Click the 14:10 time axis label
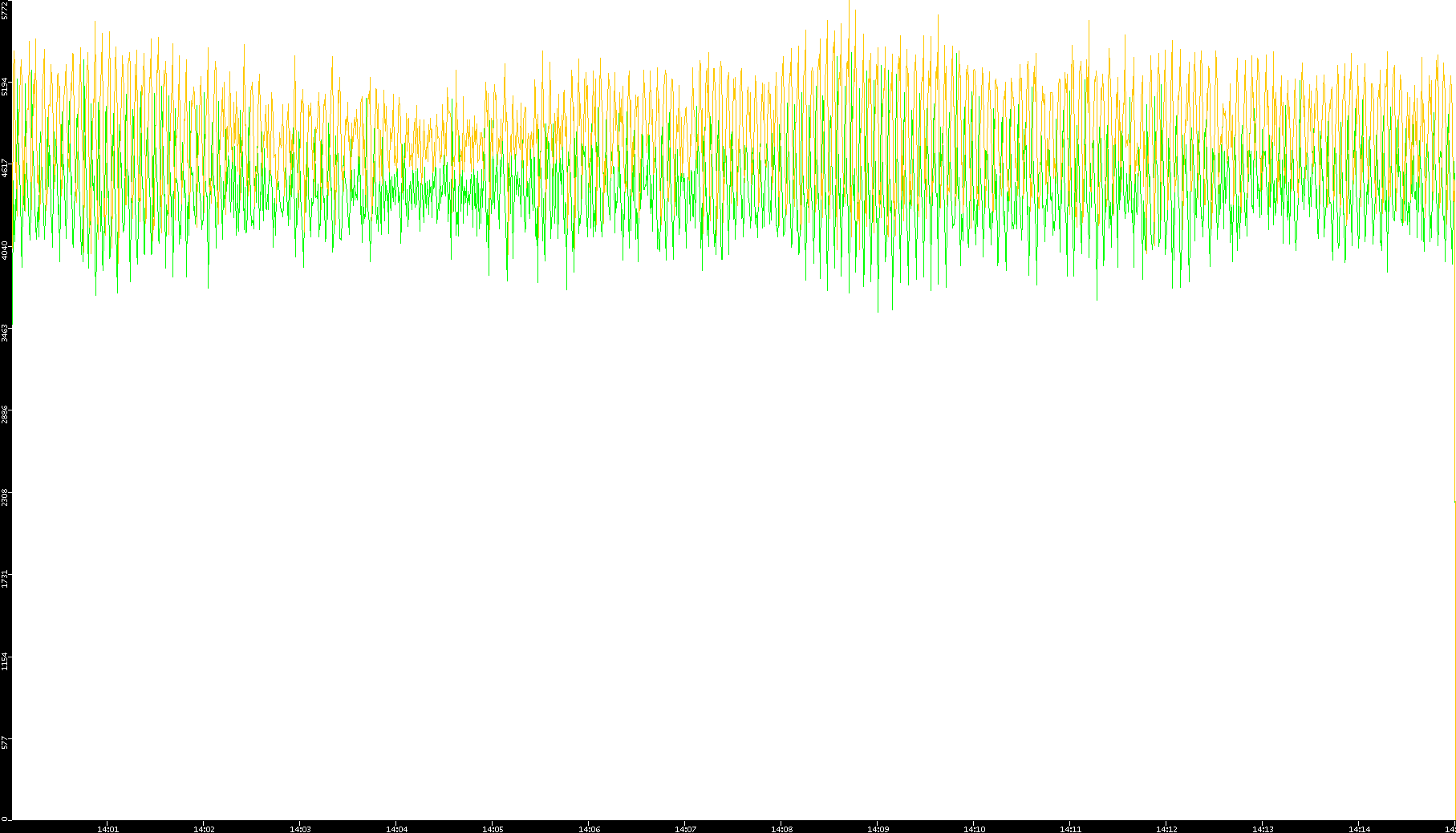 click(974, 829)
